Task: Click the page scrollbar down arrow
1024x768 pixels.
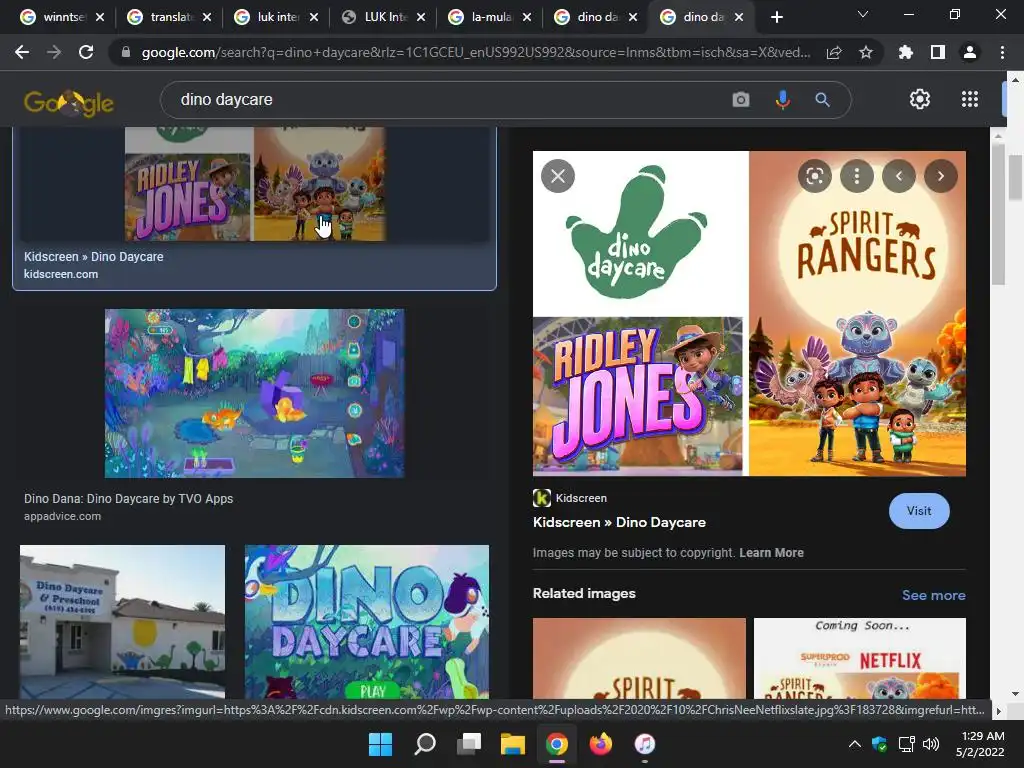Action: pos(1015,694)
